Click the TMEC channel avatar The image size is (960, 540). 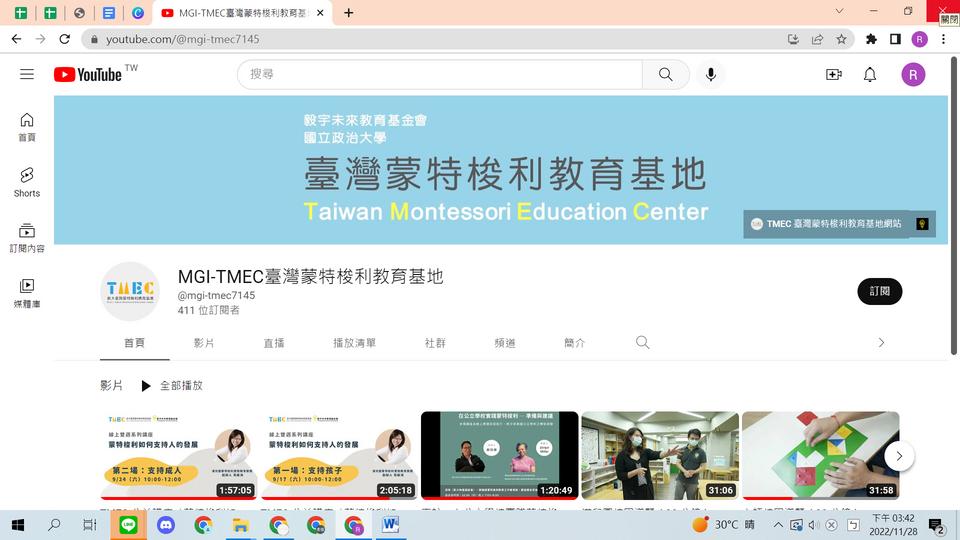coord(130,291)
